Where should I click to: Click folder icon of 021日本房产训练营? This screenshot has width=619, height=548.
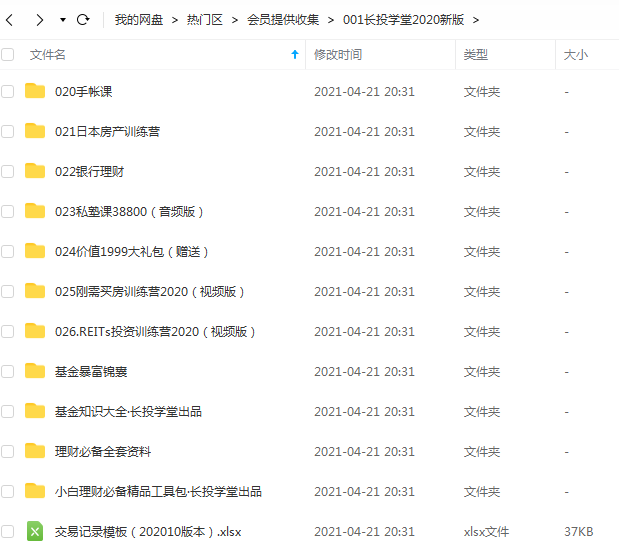pos(35,131)
